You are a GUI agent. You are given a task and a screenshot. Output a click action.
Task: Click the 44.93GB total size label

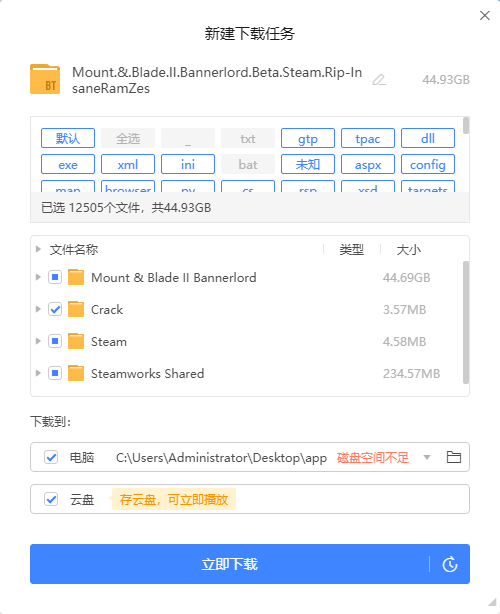click(446, 80)
